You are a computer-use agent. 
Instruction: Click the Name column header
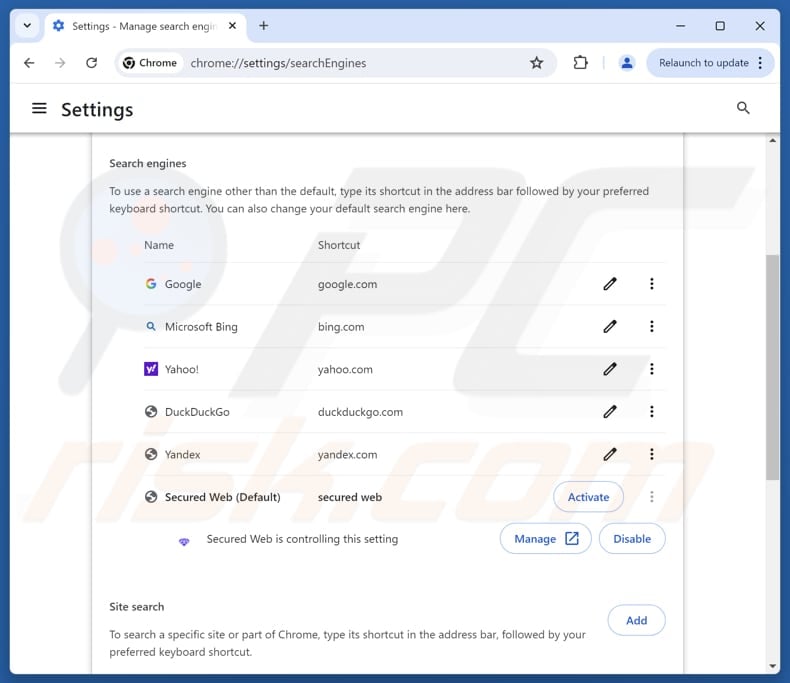click(159, 245)
